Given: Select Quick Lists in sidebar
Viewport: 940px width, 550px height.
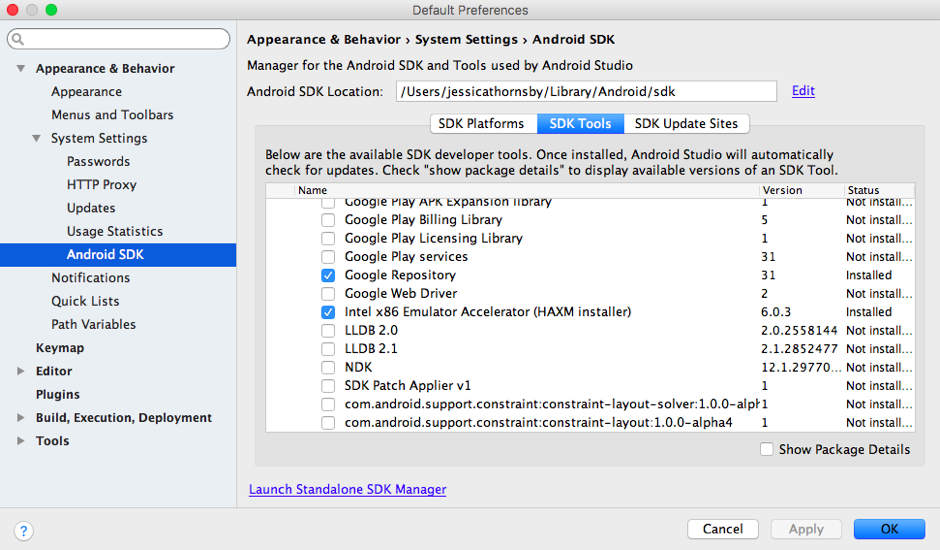Looking at the screenshot, I should point(85,302).
